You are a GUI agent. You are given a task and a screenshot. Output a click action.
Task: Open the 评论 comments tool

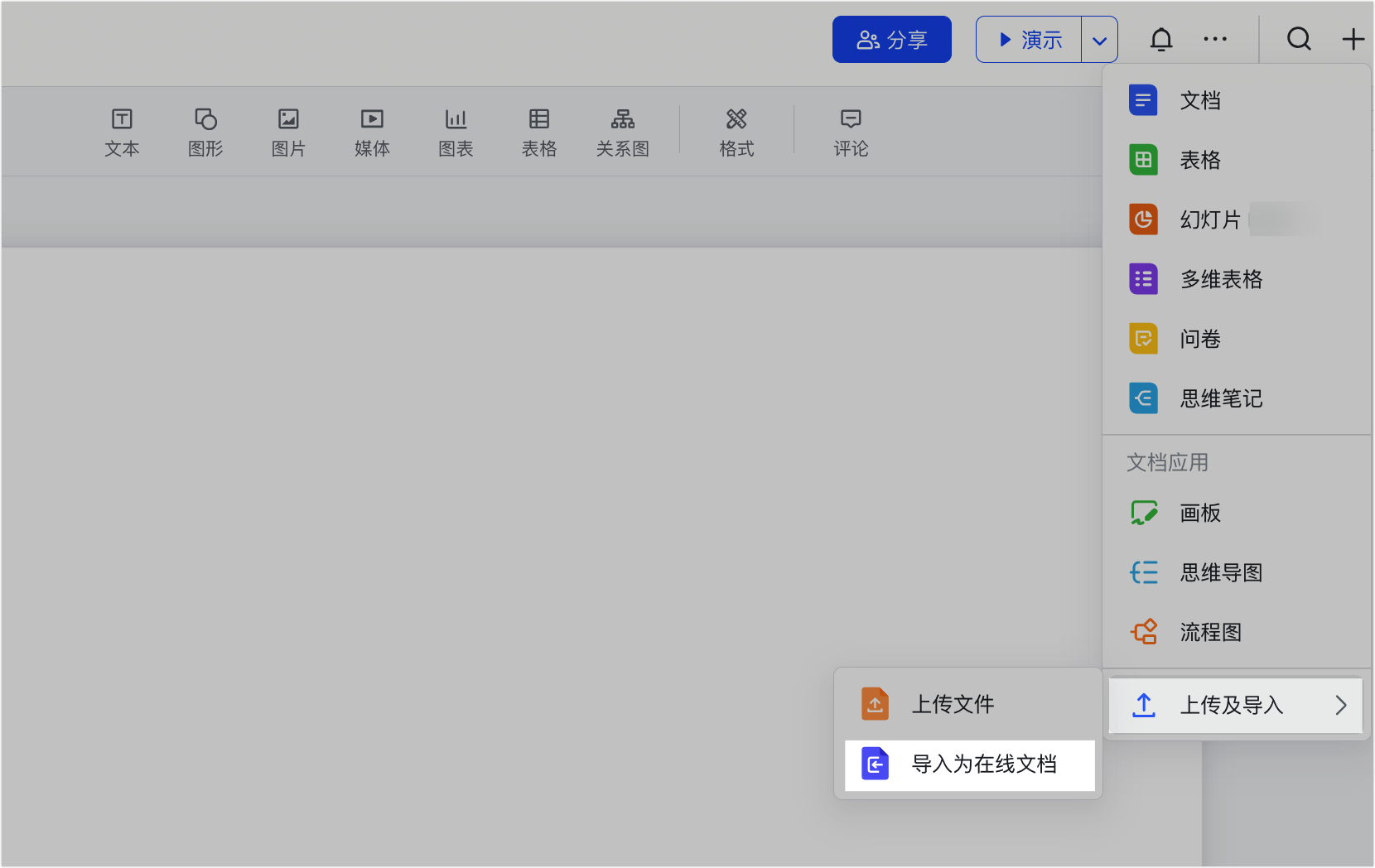click(851, 132)
